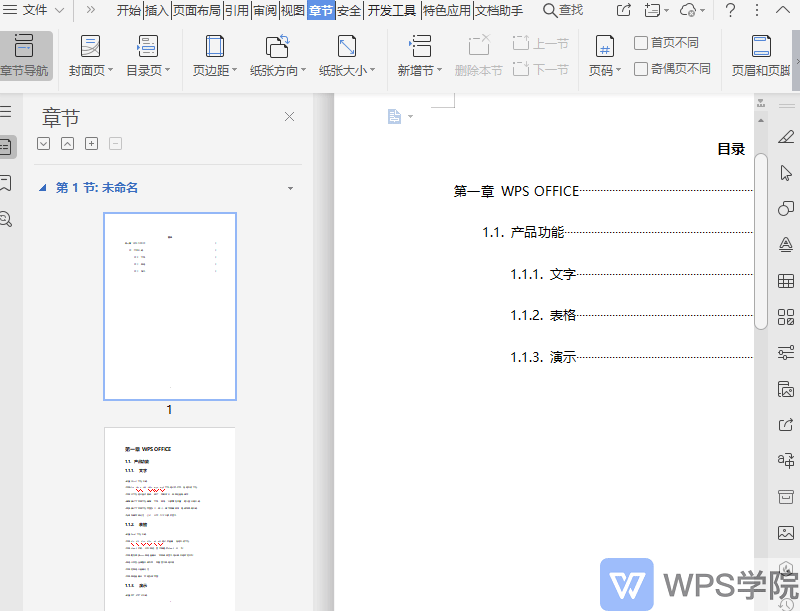800x611 pixels.
Task: Open the 页码 page number dropdown
Action: [x=605, y=56]
